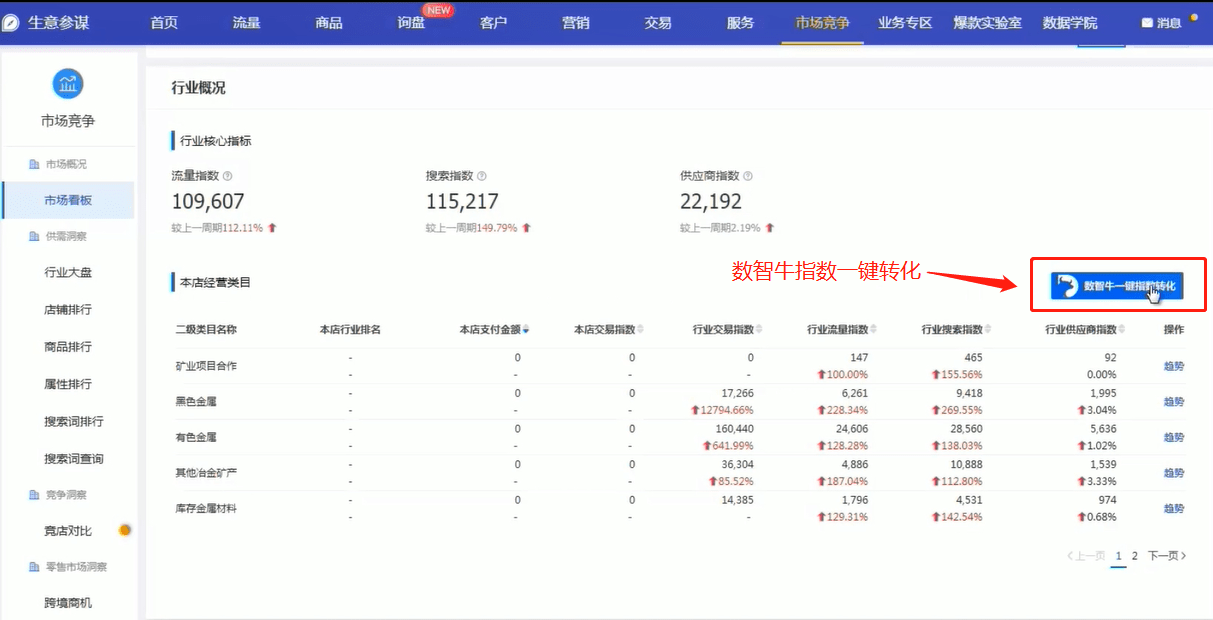Sort table by 本店支付金额 column

526,330
